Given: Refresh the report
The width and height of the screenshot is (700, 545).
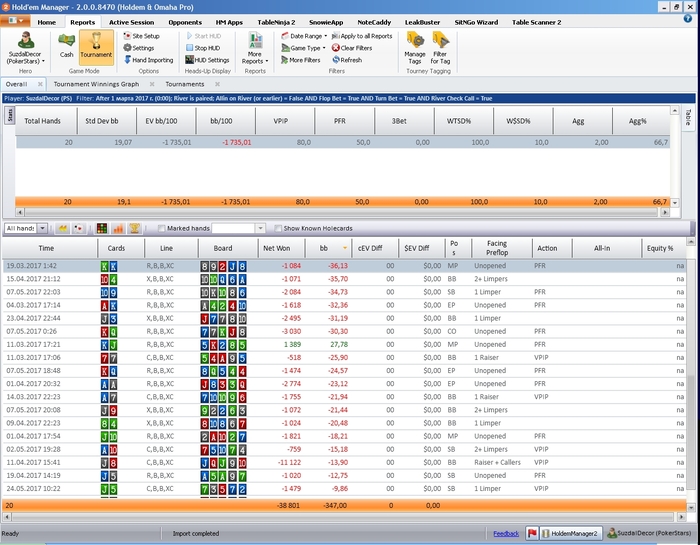Looking at the screenshot, I should (x=347, y=60).
